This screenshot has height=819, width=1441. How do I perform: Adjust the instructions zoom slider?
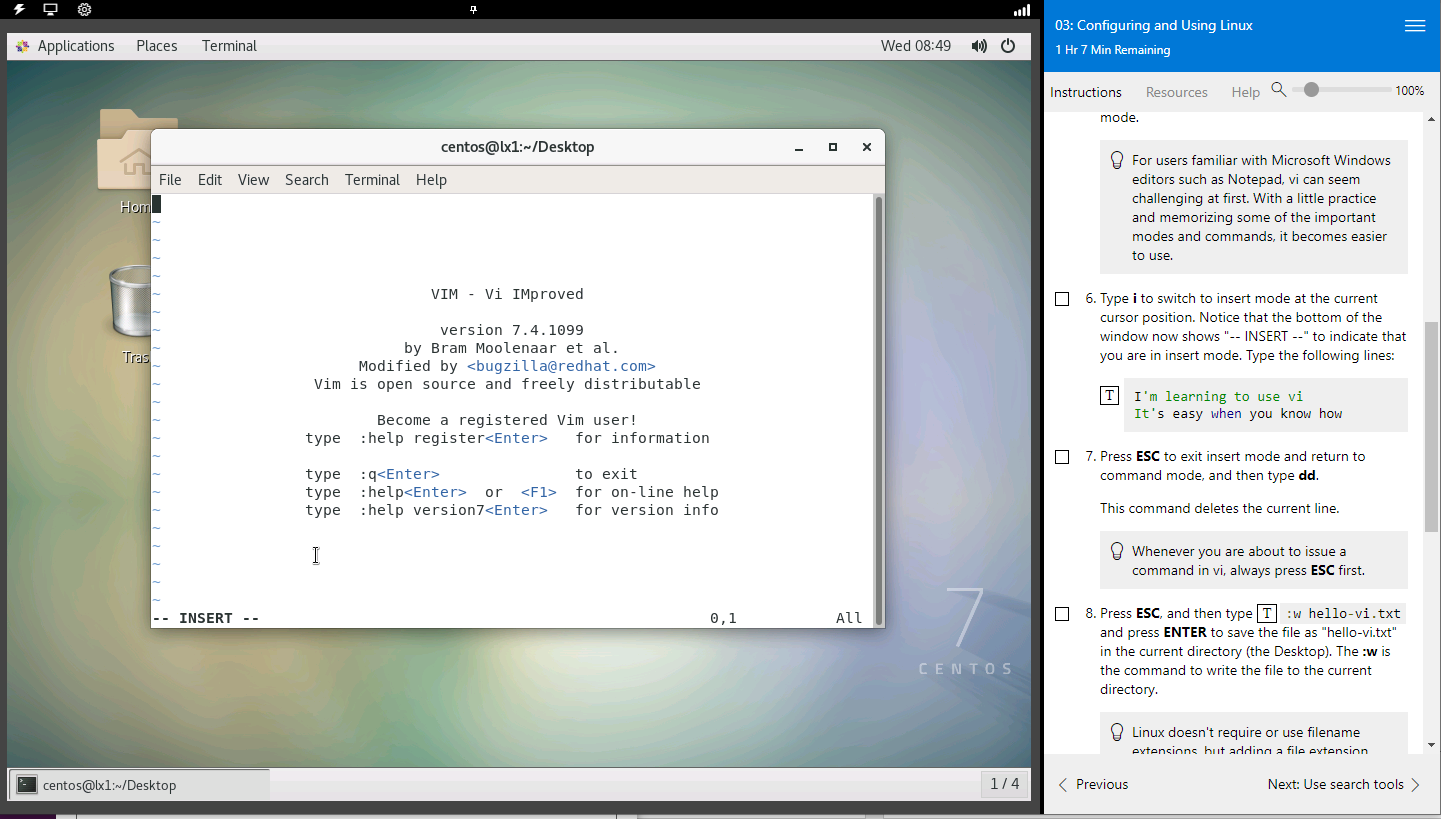[1311, 90]
